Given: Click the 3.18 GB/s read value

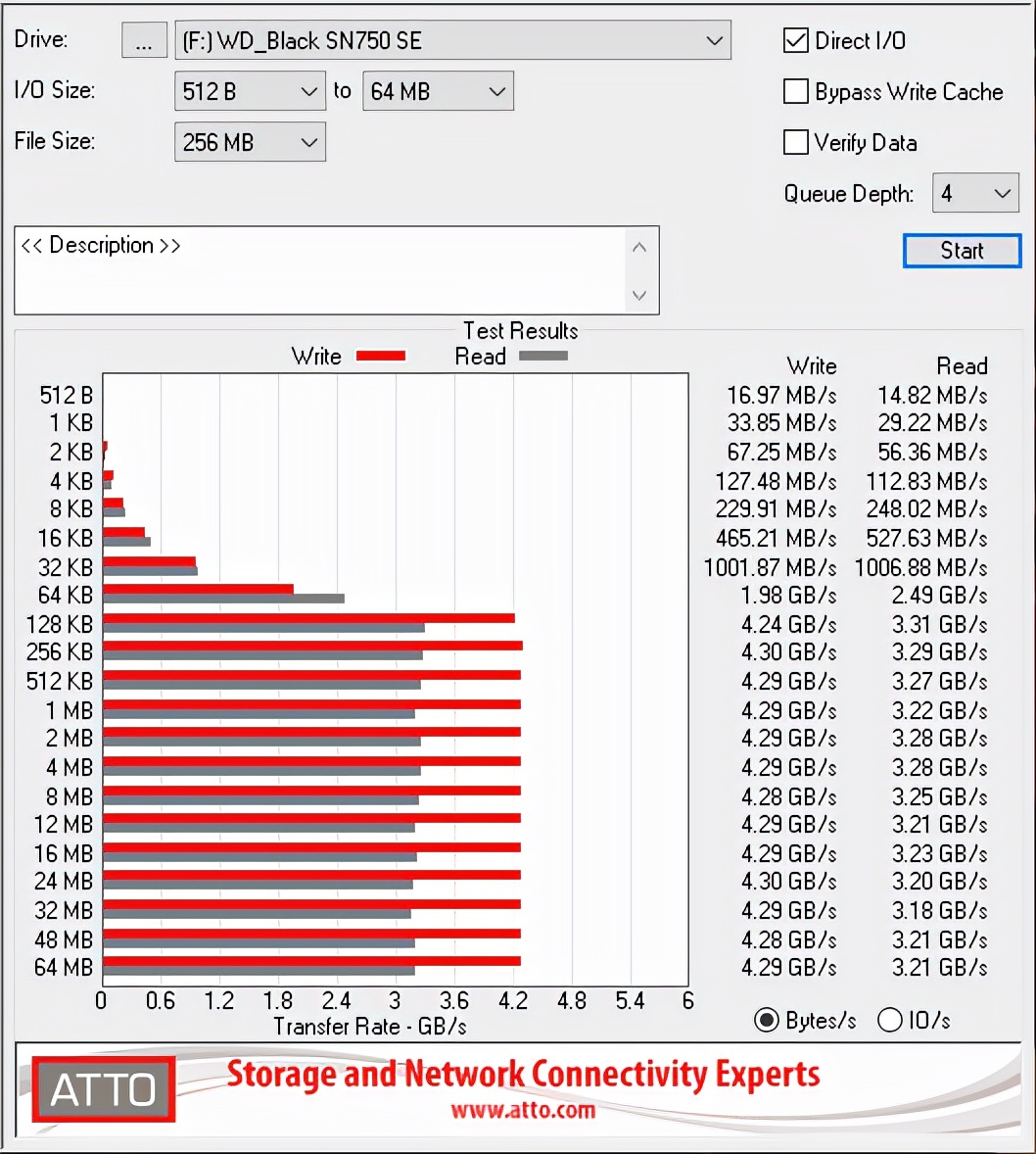Looking at the screenshot, I should (940, 910).
